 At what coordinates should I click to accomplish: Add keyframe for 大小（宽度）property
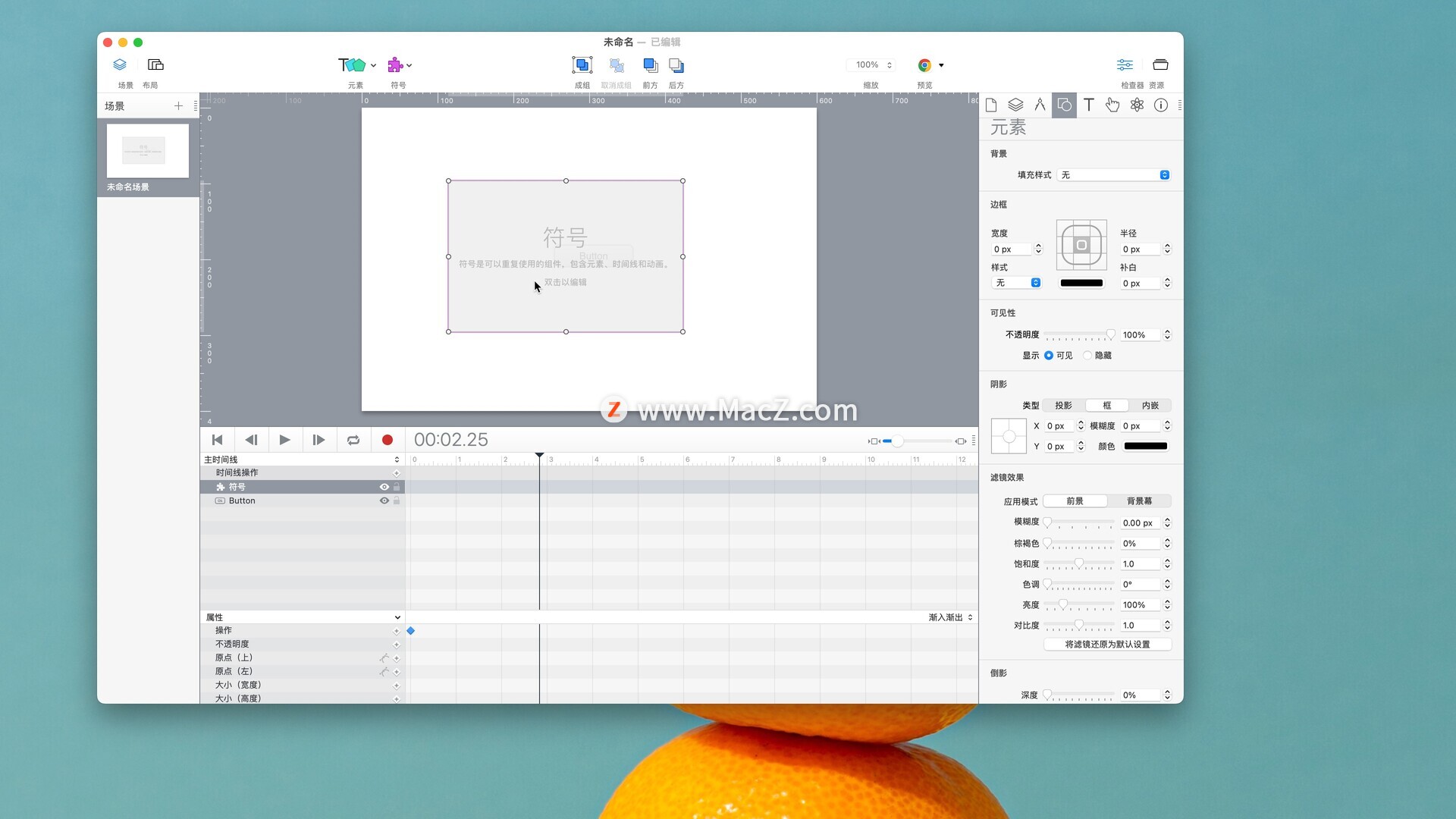[x=396, y=686]
